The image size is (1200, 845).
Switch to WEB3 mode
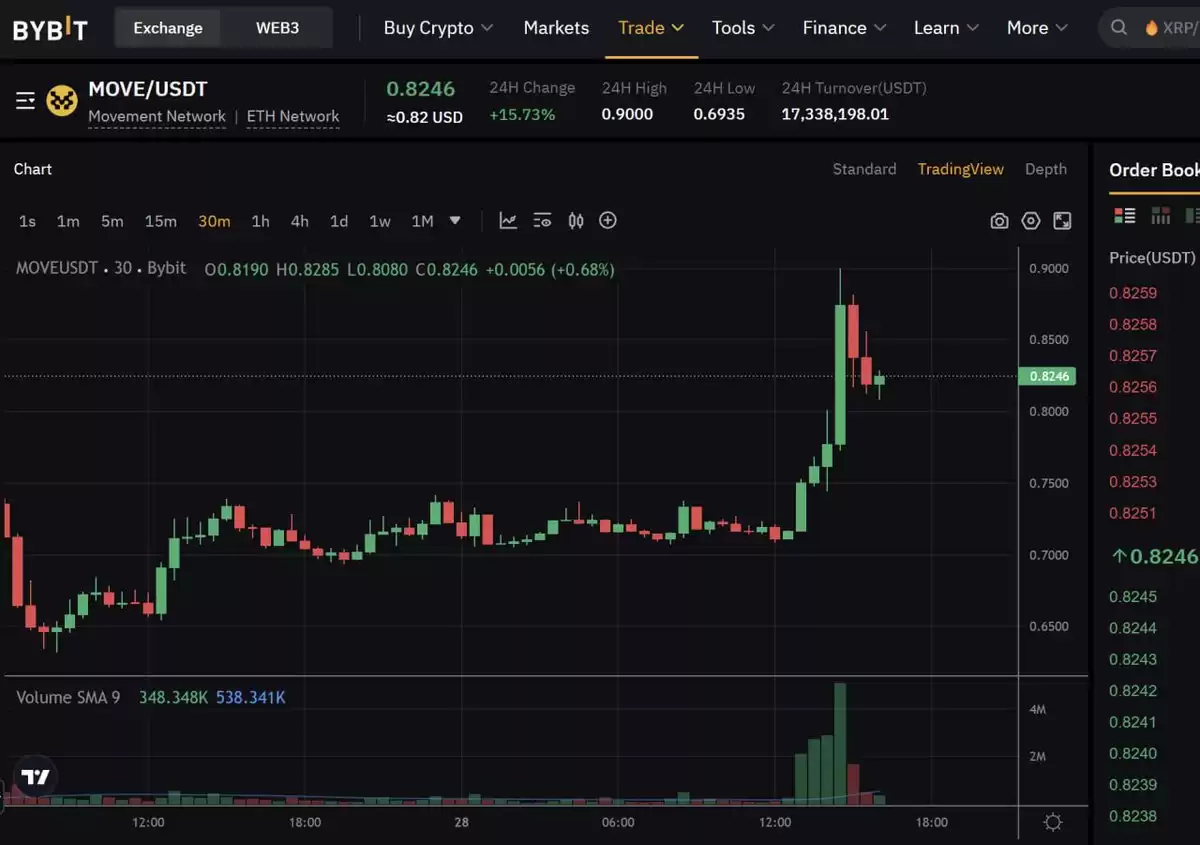point(277,28)
